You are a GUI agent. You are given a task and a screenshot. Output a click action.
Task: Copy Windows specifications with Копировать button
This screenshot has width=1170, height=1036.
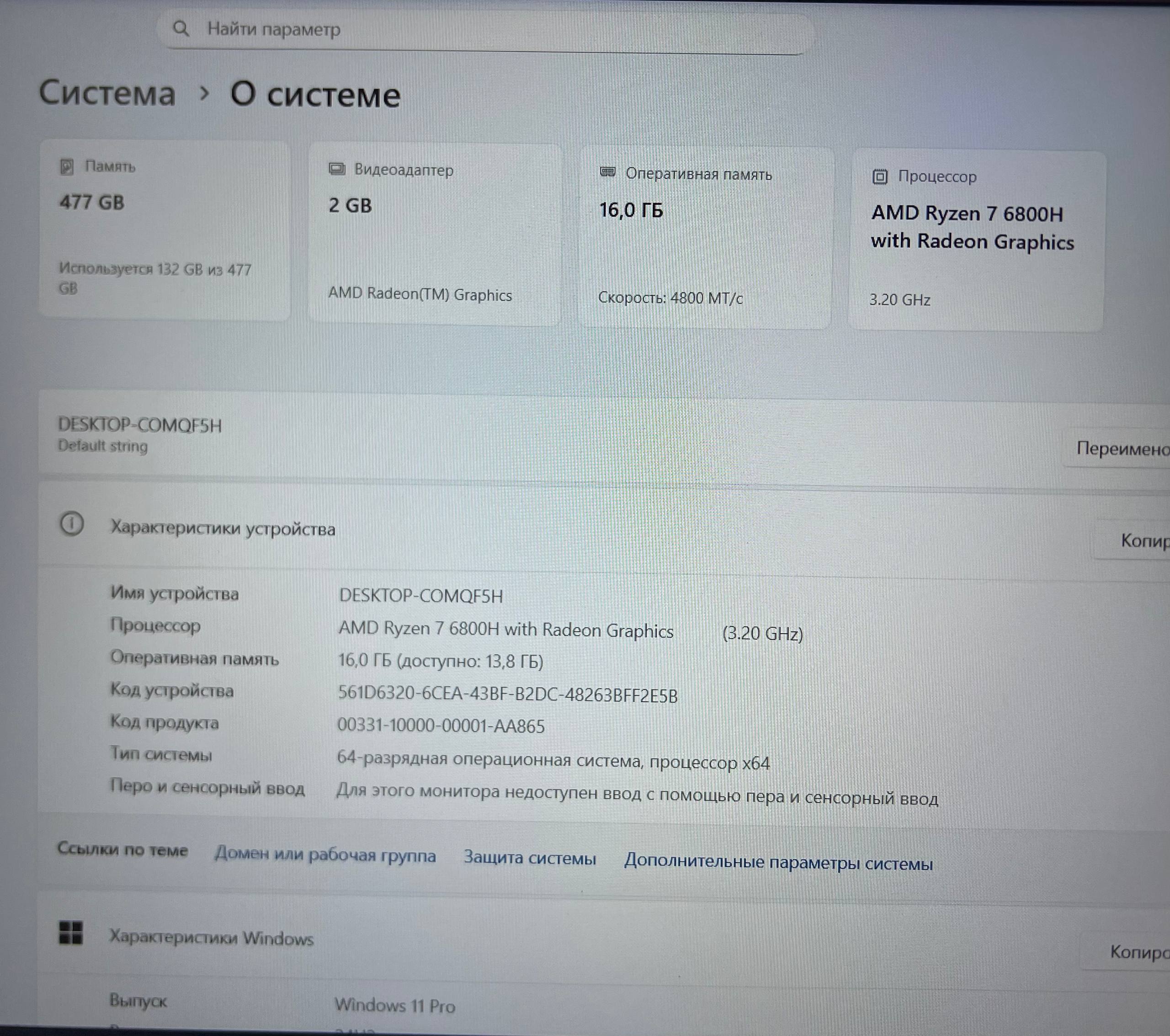pyautogui.click(x=1127, y=952)
